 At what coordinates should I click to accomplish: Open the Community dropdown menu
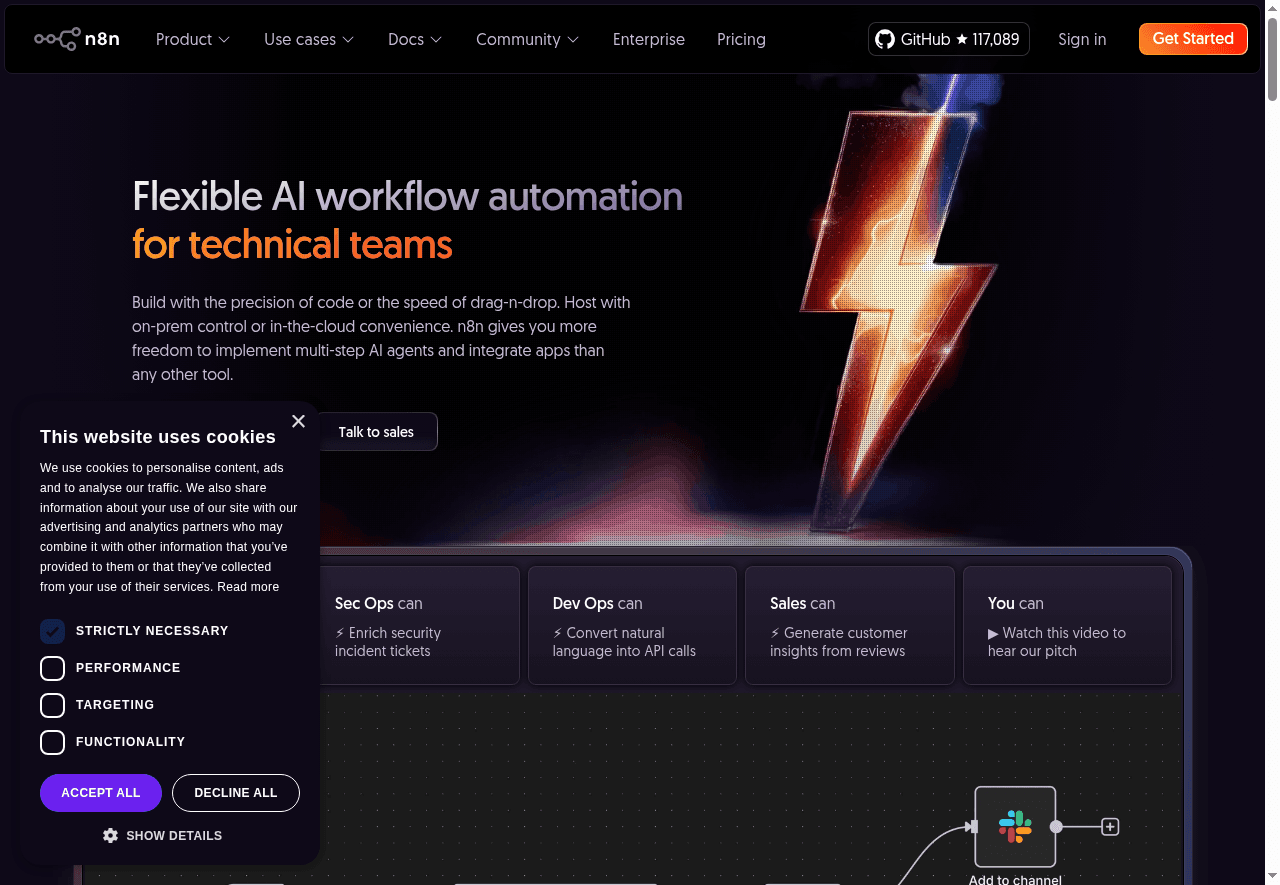(x=527, y=39)
